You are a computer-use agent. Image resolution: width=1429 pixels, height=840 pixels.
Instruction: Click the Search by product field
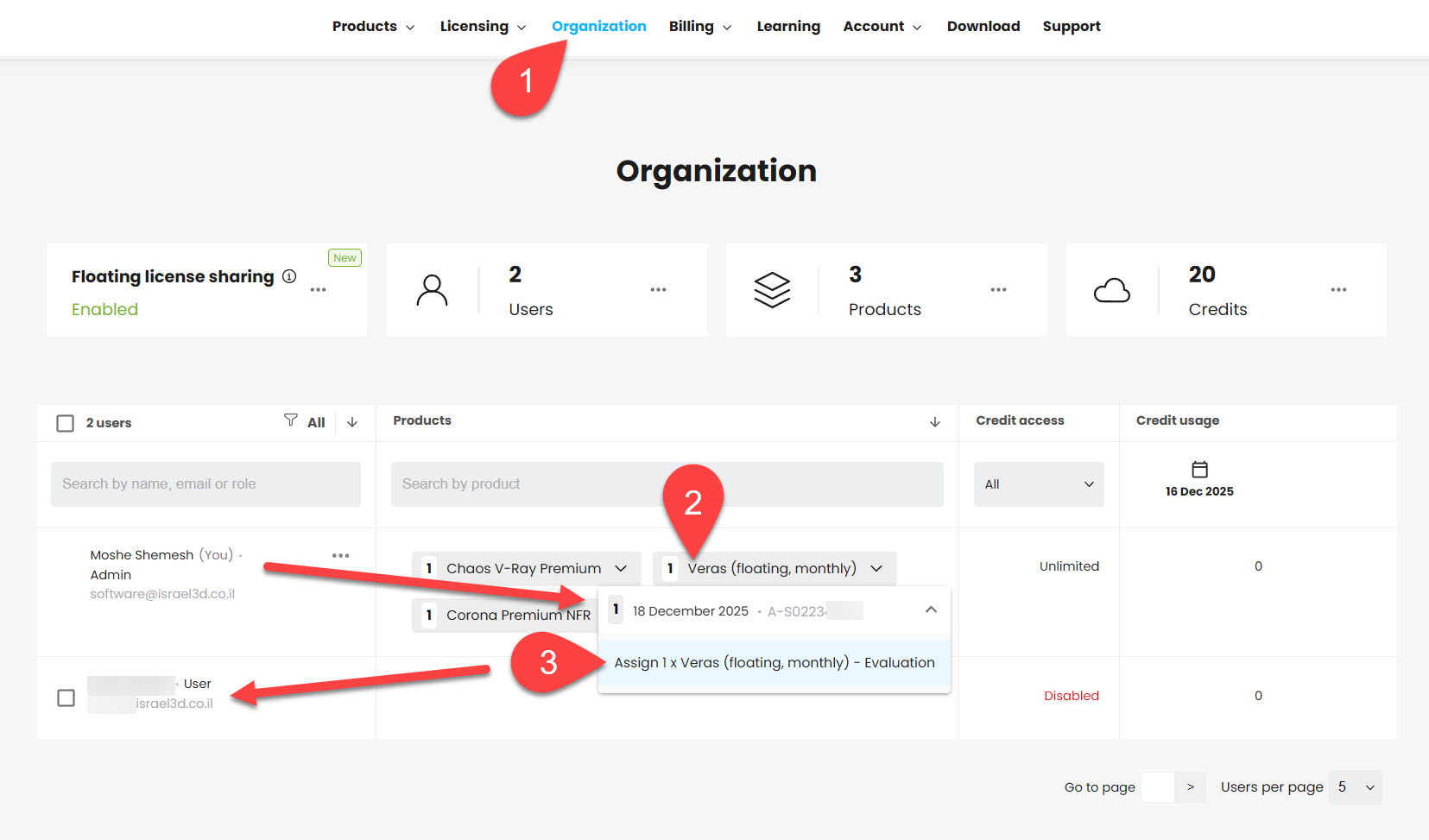pyautogui.click(x=667, y=484)
